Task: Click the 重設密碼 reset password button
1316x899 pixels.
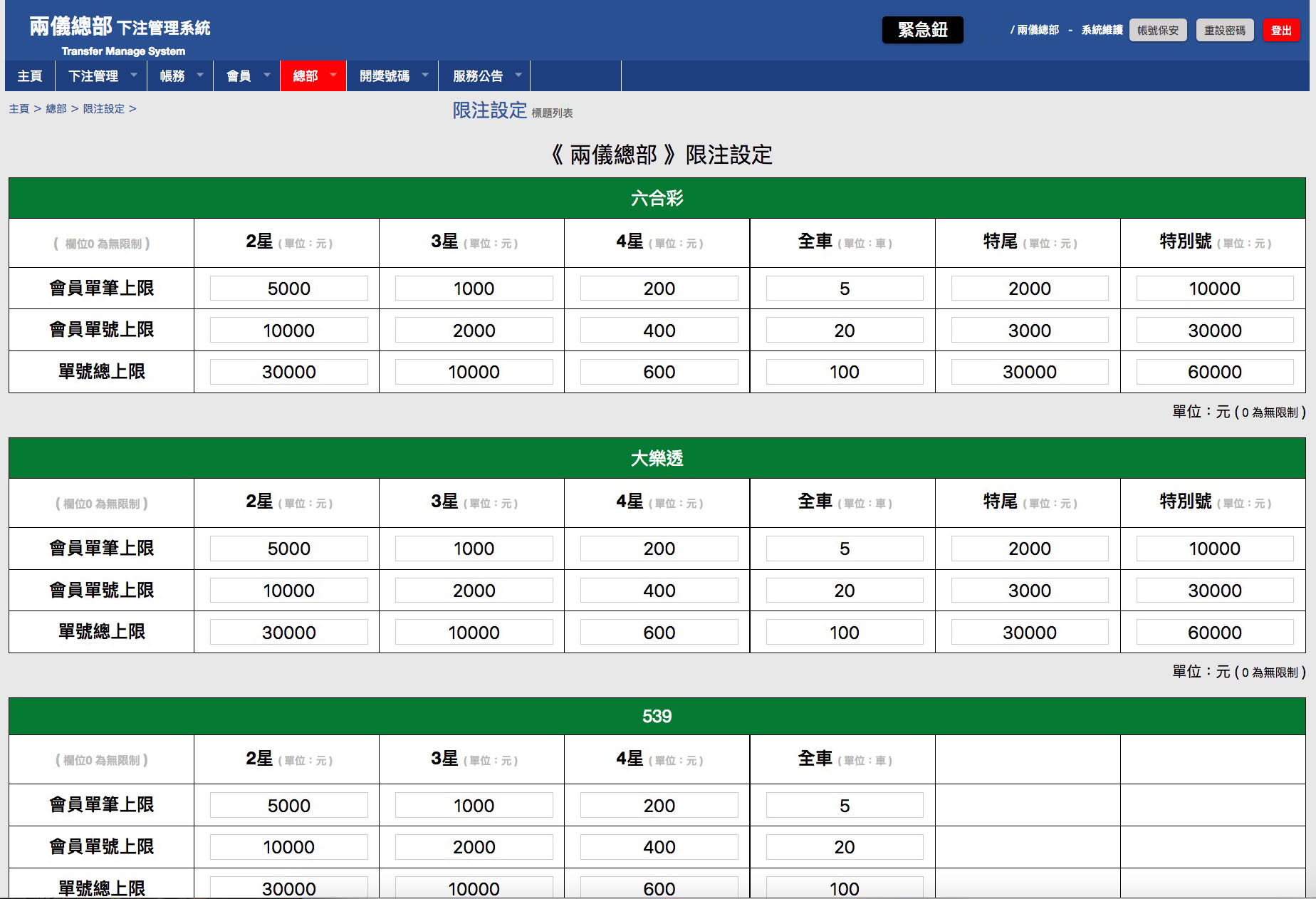Action: (1224, 30)
